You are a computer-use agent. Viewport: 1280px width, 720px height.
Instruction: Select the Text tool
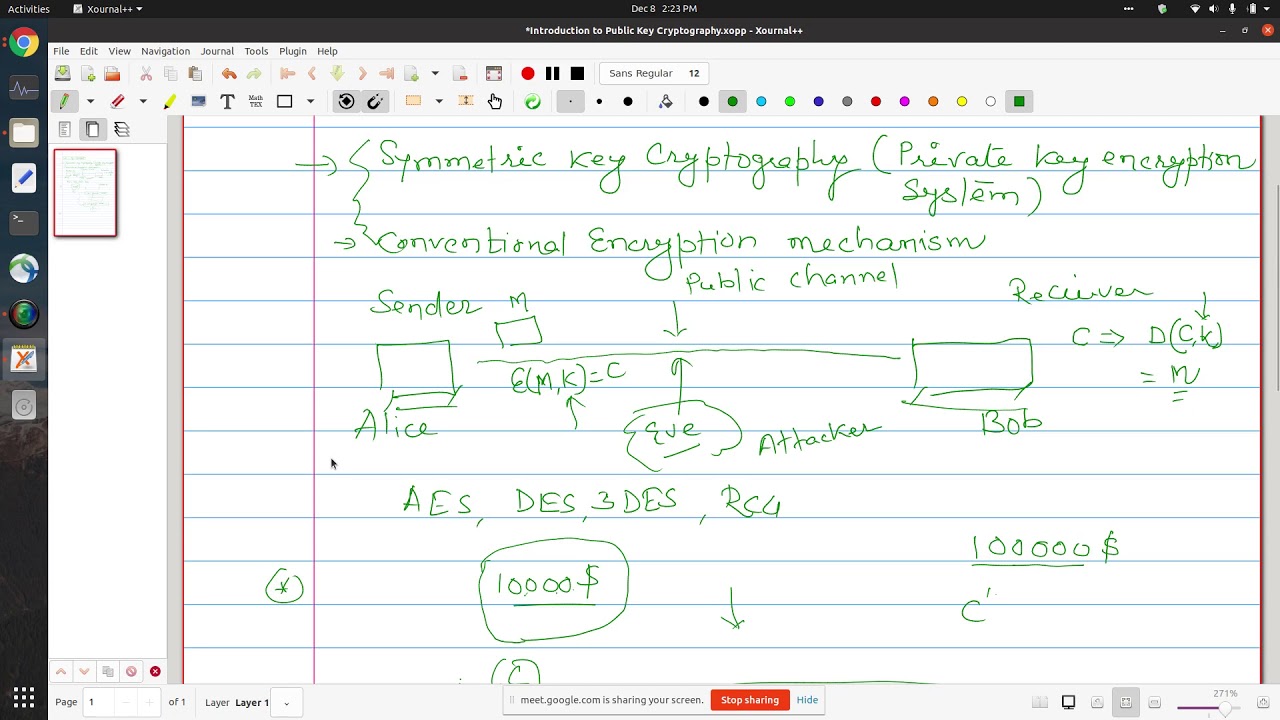pyautogui.click(x=227, y=101)
